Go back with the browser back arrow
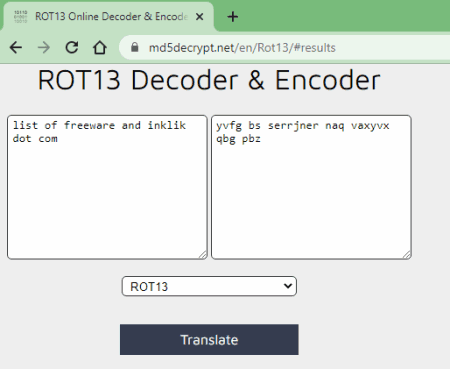This screenshot has height=369, width=450. (x=16, y=48)
